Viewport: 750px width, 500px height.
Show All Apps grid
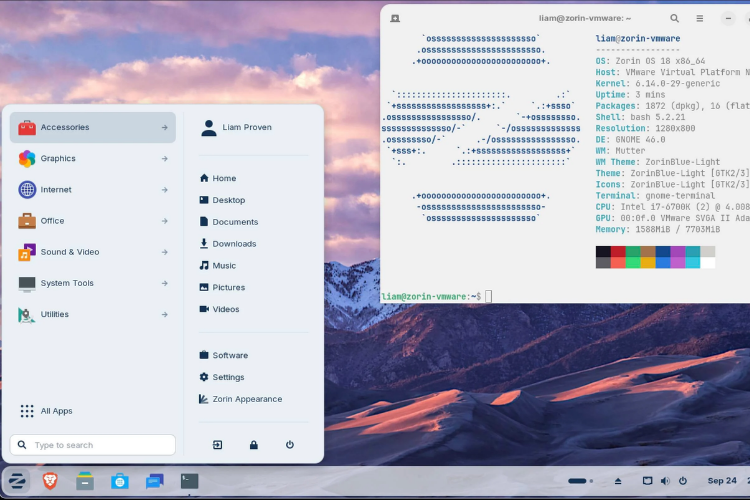coord(46,411)
